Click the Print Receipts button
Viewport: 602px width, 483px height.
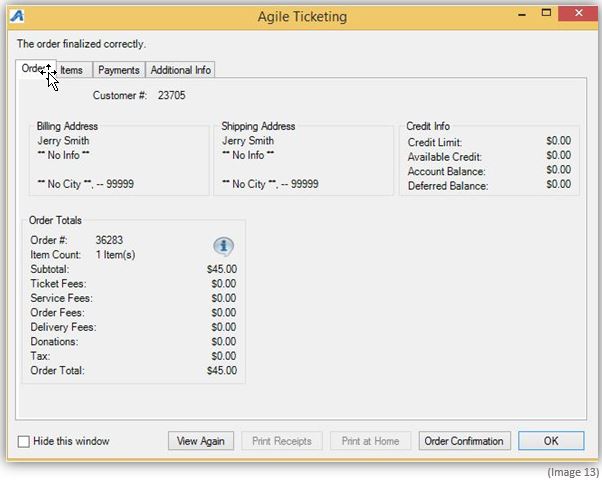point(282,441)
